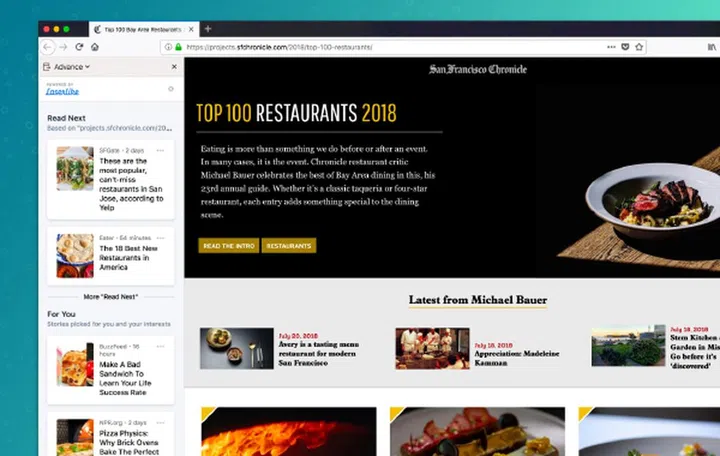Open the Library icon in the toolbar
Screen dimensions: 720x456
(x=712, y=47)
